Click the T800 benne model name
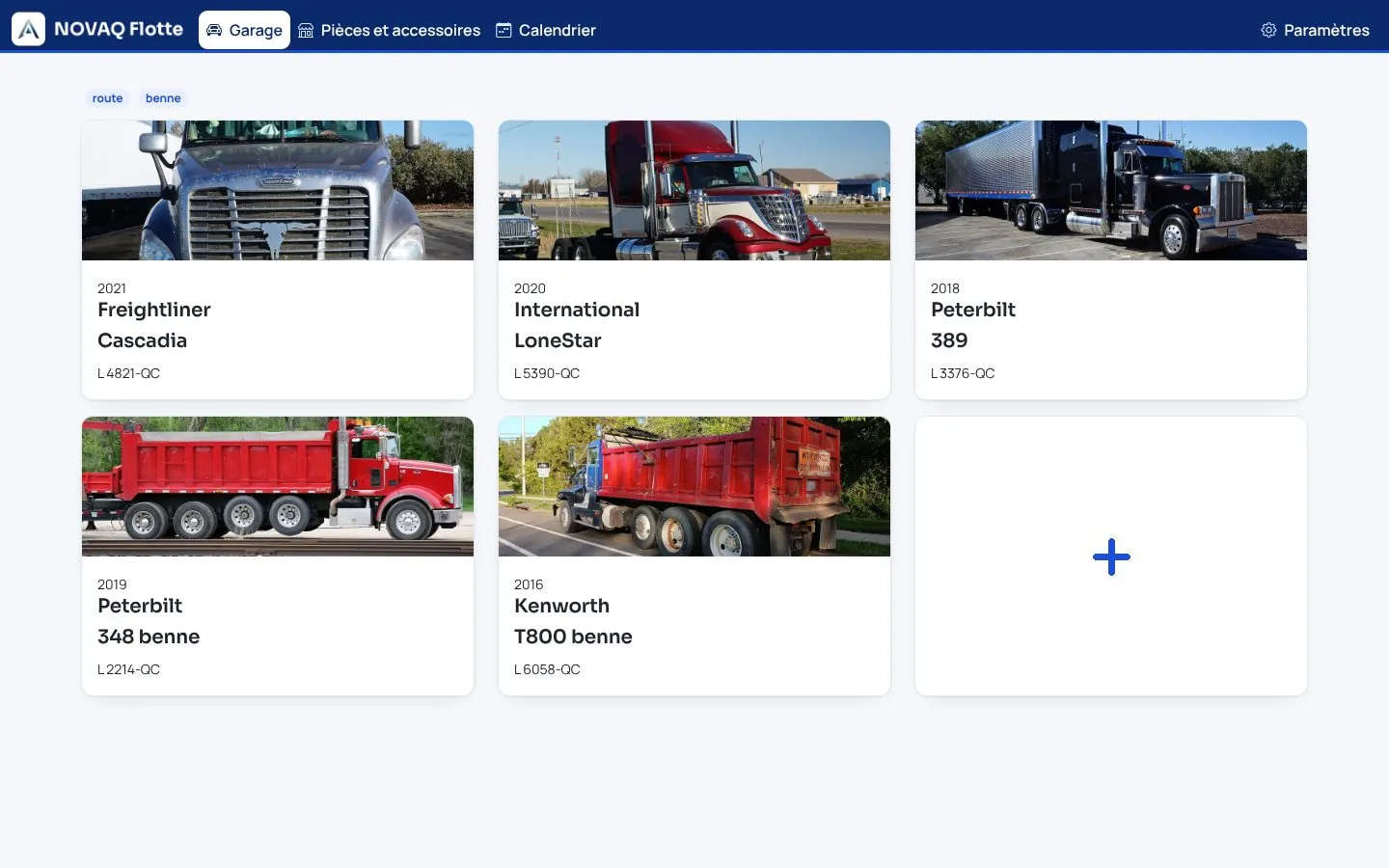1389x868 pixels. (573, 637)
